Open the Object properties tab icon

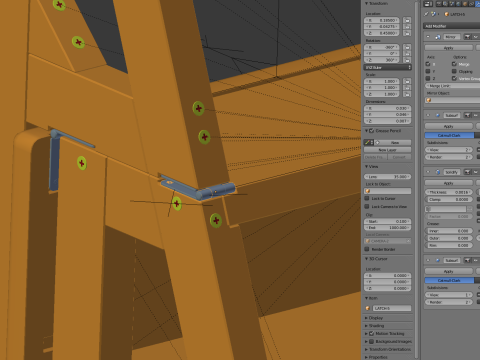[x=465, y=4]
